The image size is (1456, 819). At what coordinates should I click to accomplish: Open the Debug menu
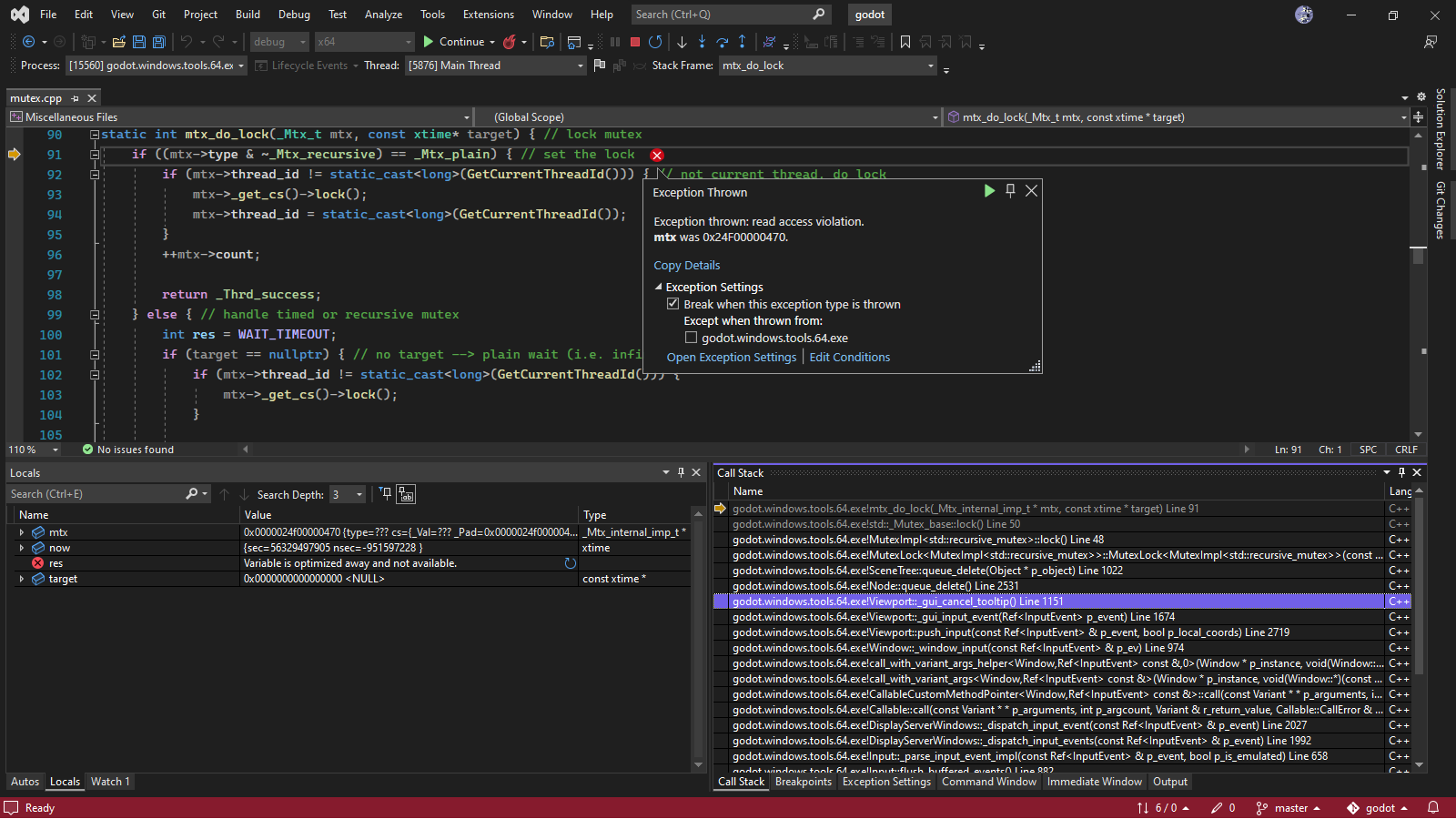[294, 14]
